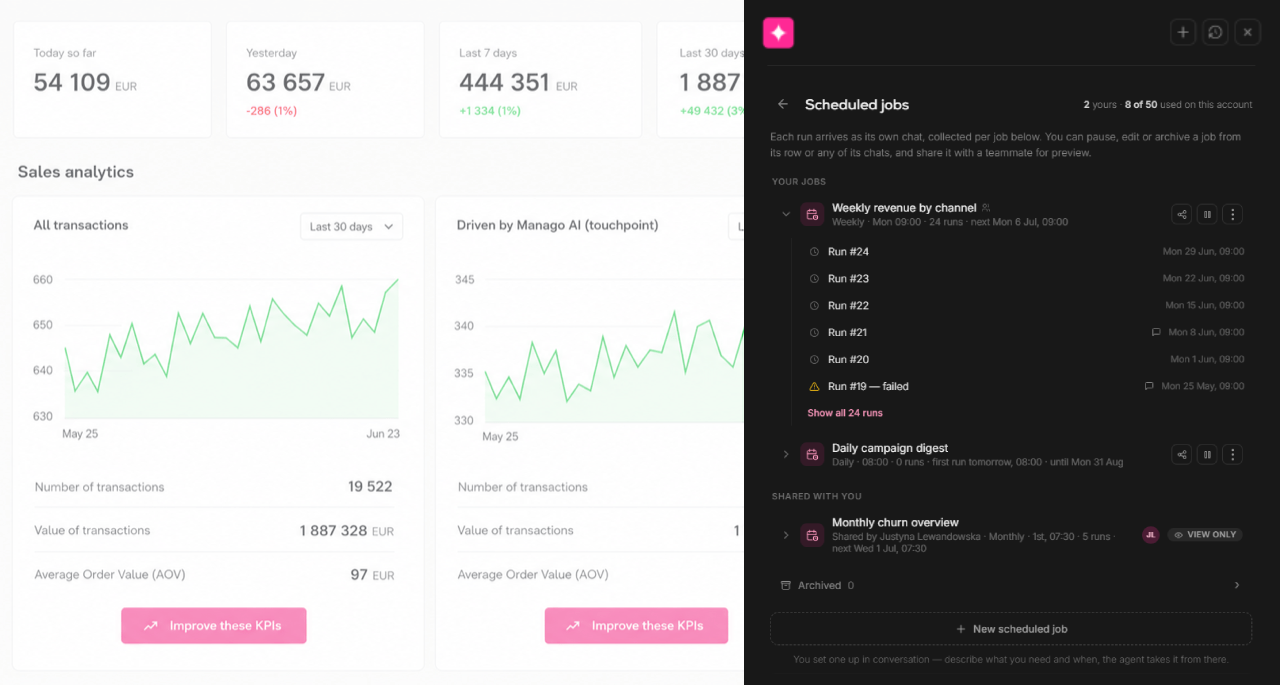Image resolution: width=1280 pixels, height=685 pixels.
Task: Expand the Archived section chevron
Action: pos(1237,586)
